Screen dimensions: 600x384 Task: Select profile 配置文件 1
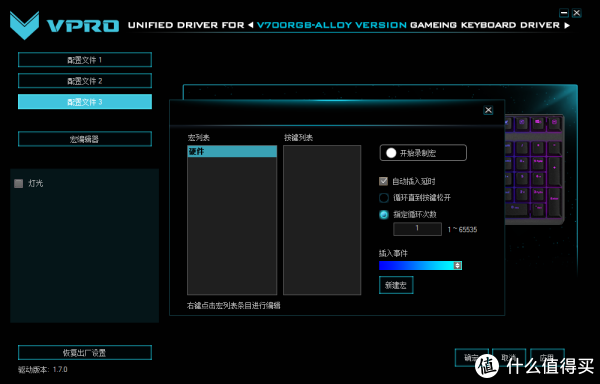click(x=85, y=60)
